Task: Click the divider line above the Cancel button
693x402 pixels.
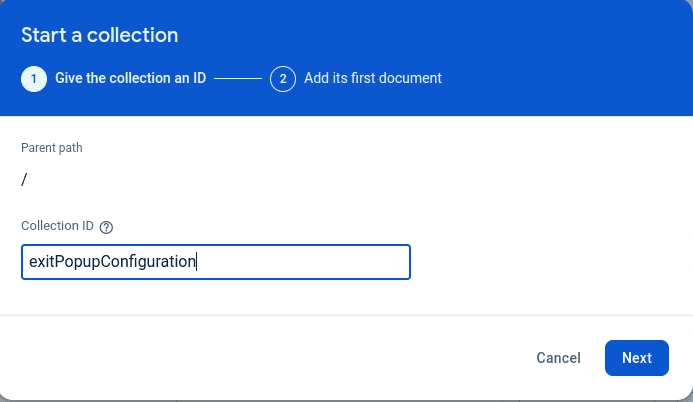Action: click(346, 315)
